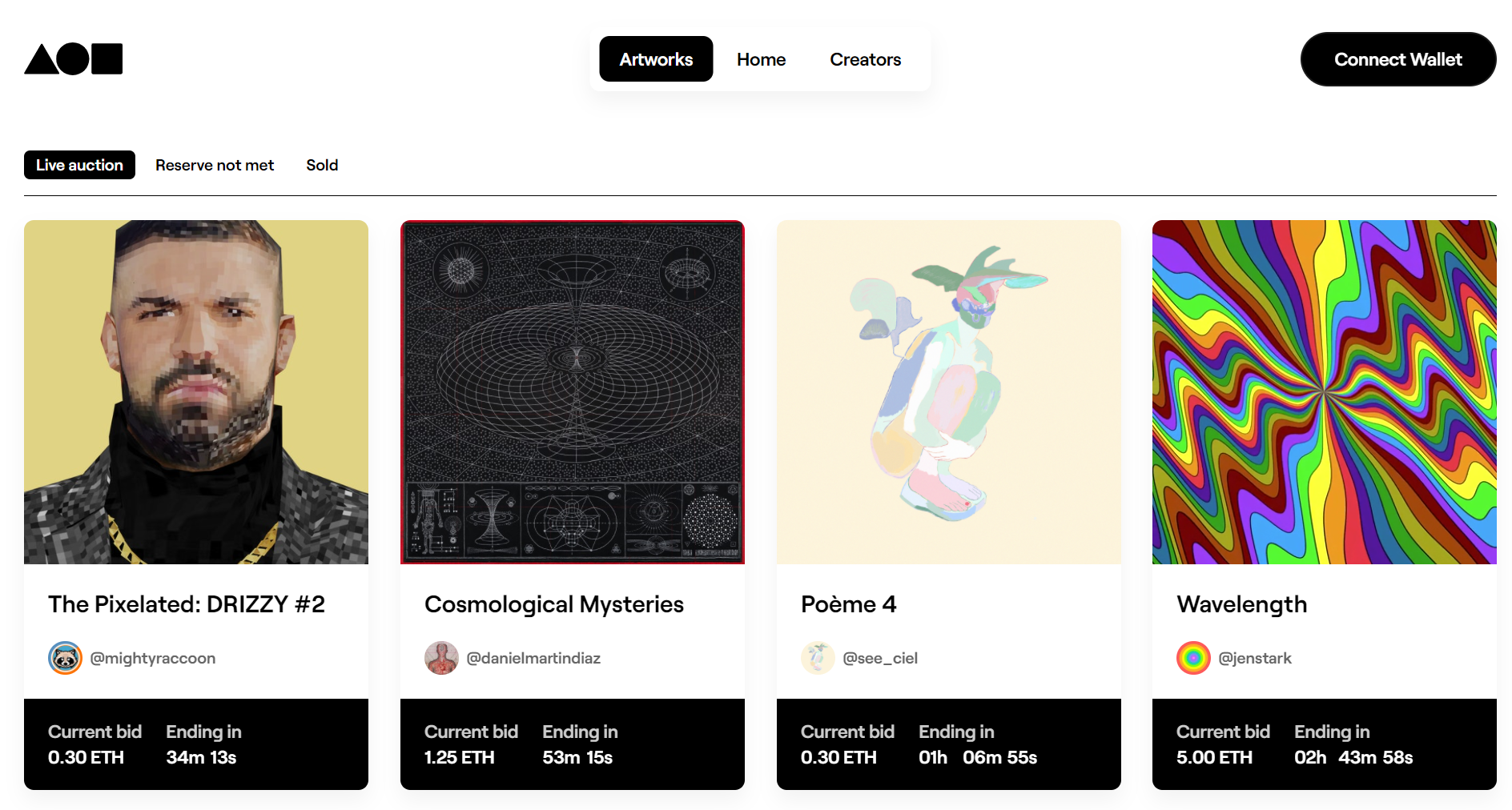Click the Cosmological Mysteries title link
Viewport: 1512px width, 810px height.
(x=554, y=604)
